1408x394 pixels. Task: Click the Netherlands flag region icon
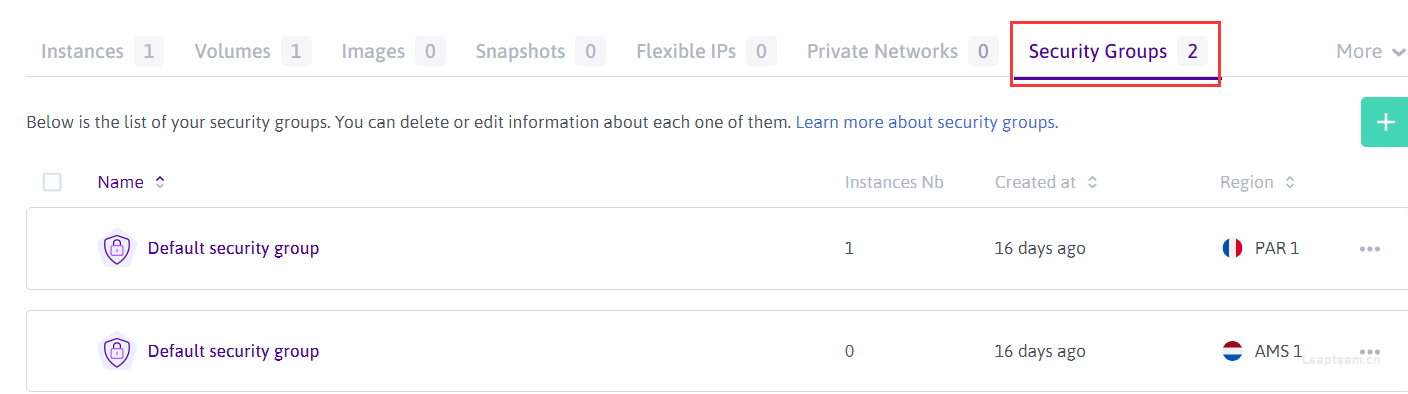(x=1232, y=351)
